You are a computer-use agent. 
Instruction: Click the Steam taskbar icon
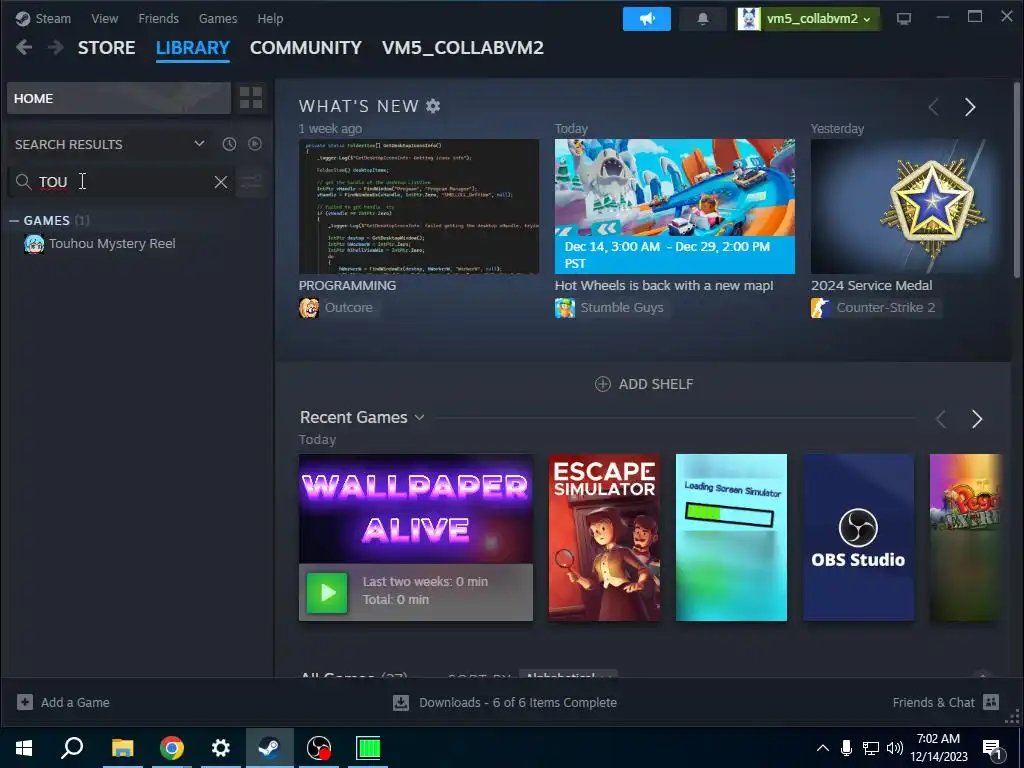click(x=270, y=748)
